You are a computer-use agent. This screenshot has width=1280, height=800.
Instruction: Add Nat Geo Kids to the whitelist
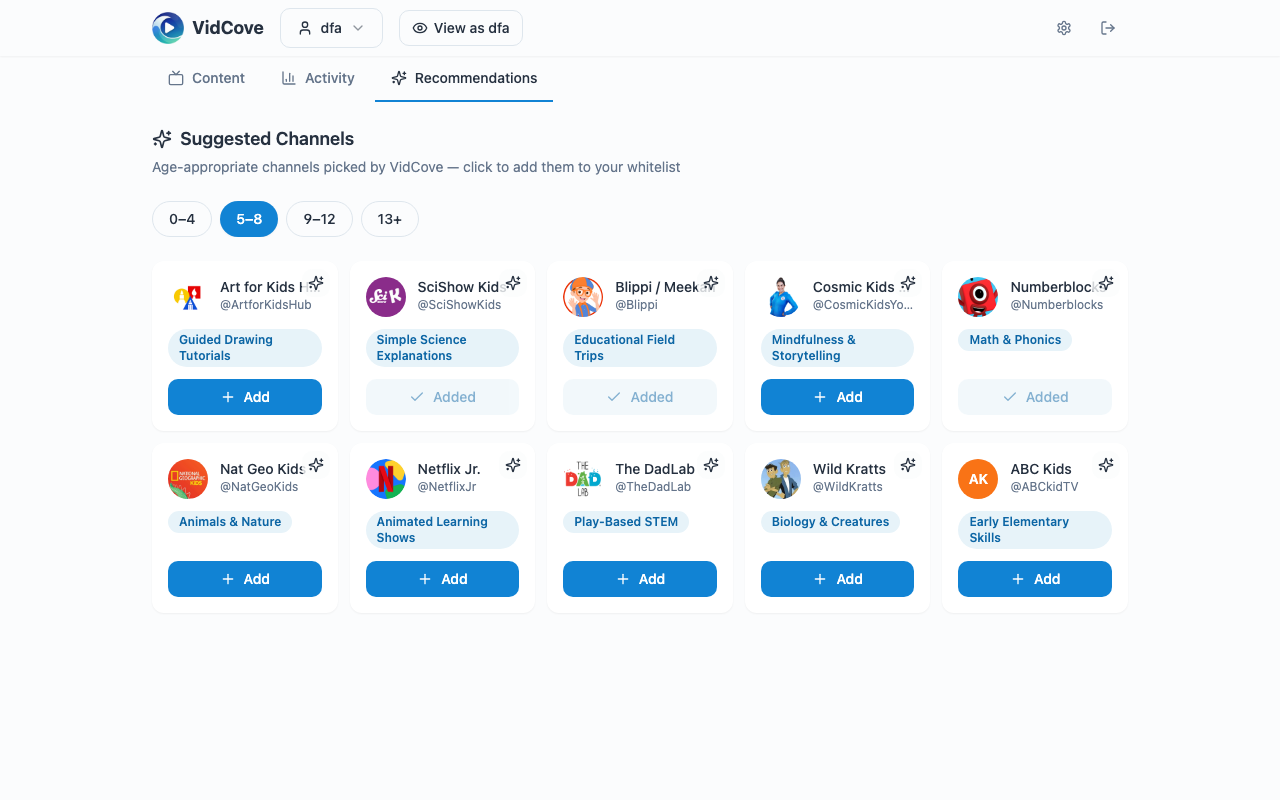click(x=244, y=579)
